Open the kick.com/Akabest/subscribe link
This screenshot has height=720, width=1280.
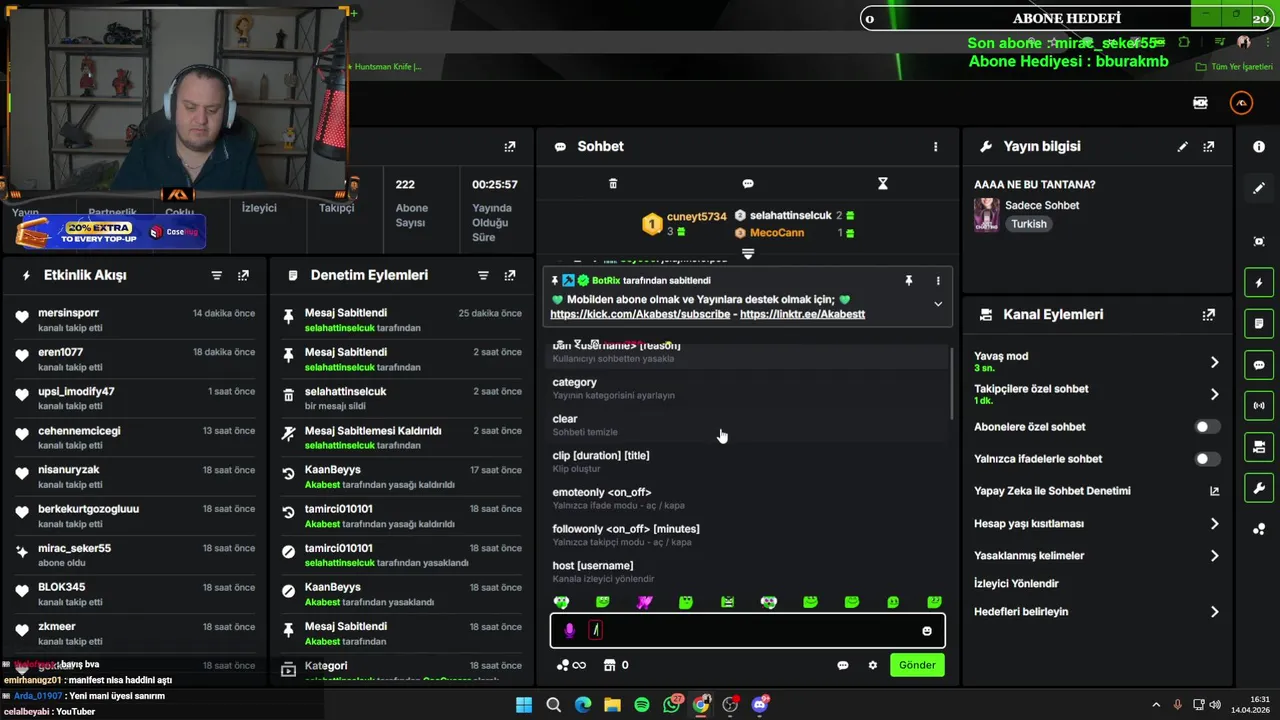(640, 314)
